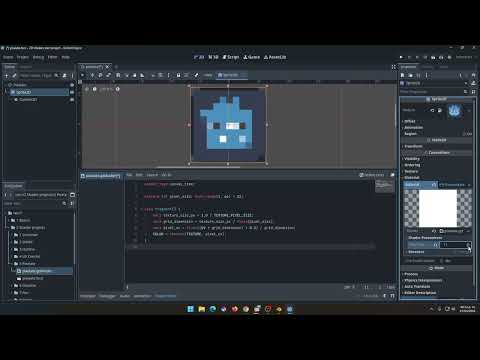Switch to the Script workspace
The image size is (480, 360).
[x=231, y=57]
